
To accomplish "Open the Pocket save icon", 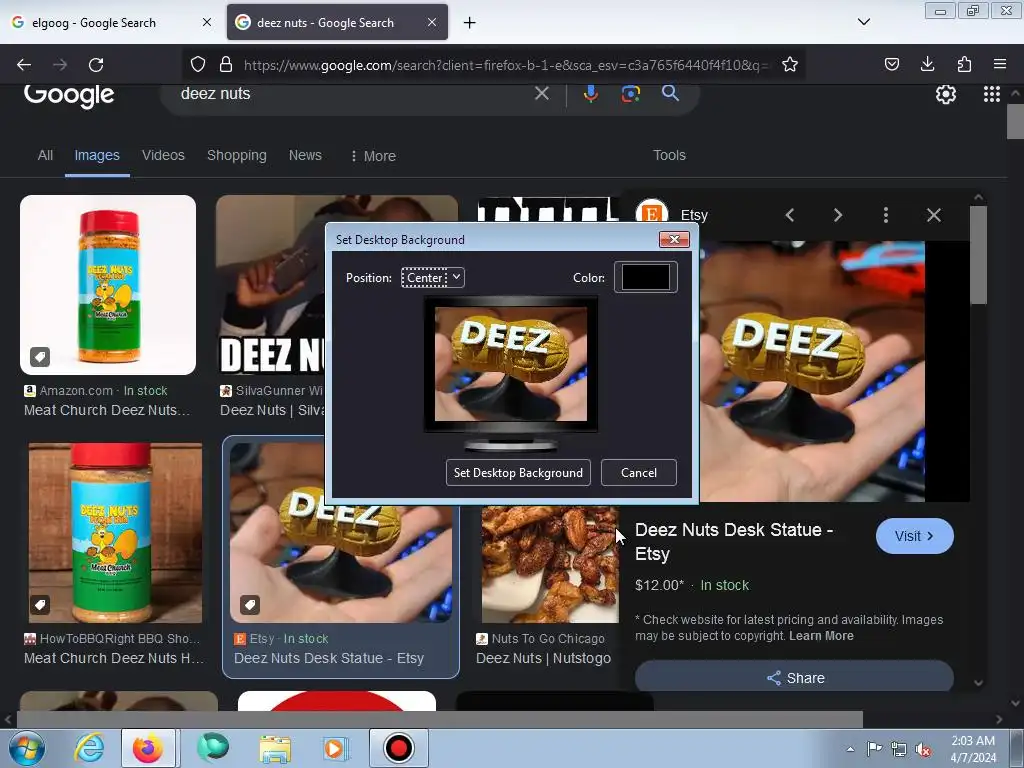I will 891,64.
